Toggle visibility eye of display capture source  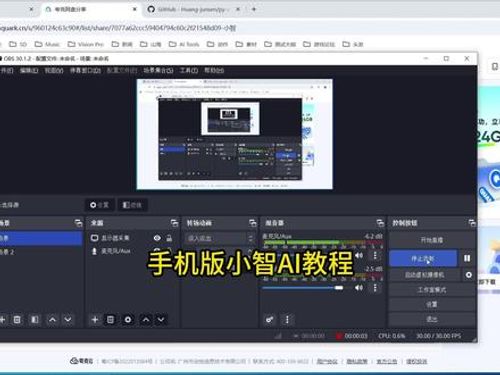click(x=157, y=238)
